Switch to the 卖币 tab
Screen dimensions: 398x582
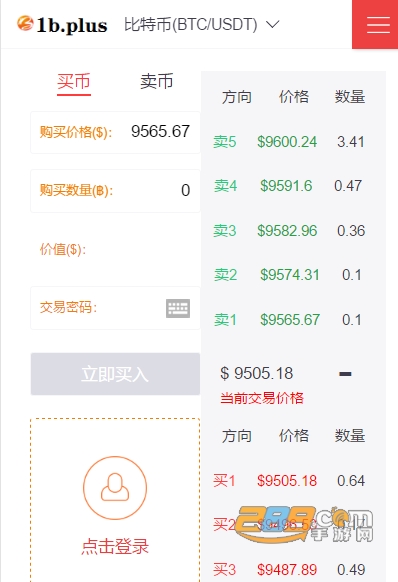pos(156,81)
